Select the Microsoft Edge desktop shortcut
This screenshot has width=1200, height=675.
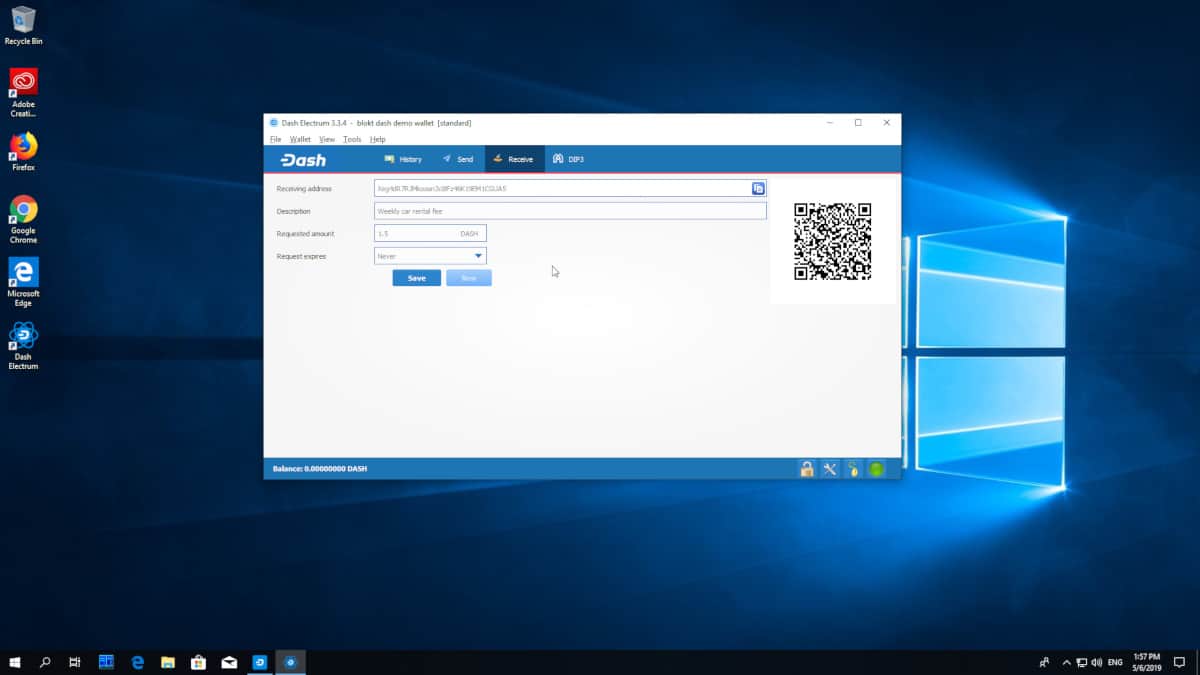(23, 283)
